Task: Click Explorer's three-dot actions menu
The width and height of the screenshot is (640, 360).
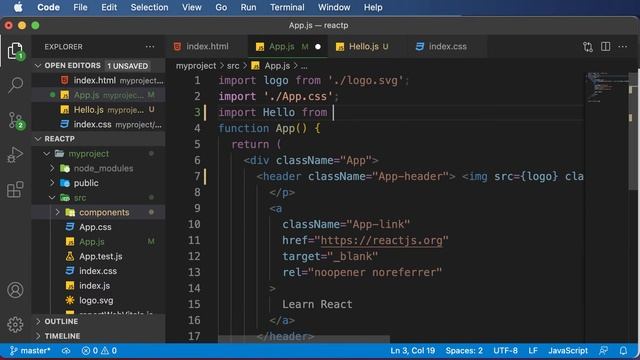Action: [x=150, y=47]
